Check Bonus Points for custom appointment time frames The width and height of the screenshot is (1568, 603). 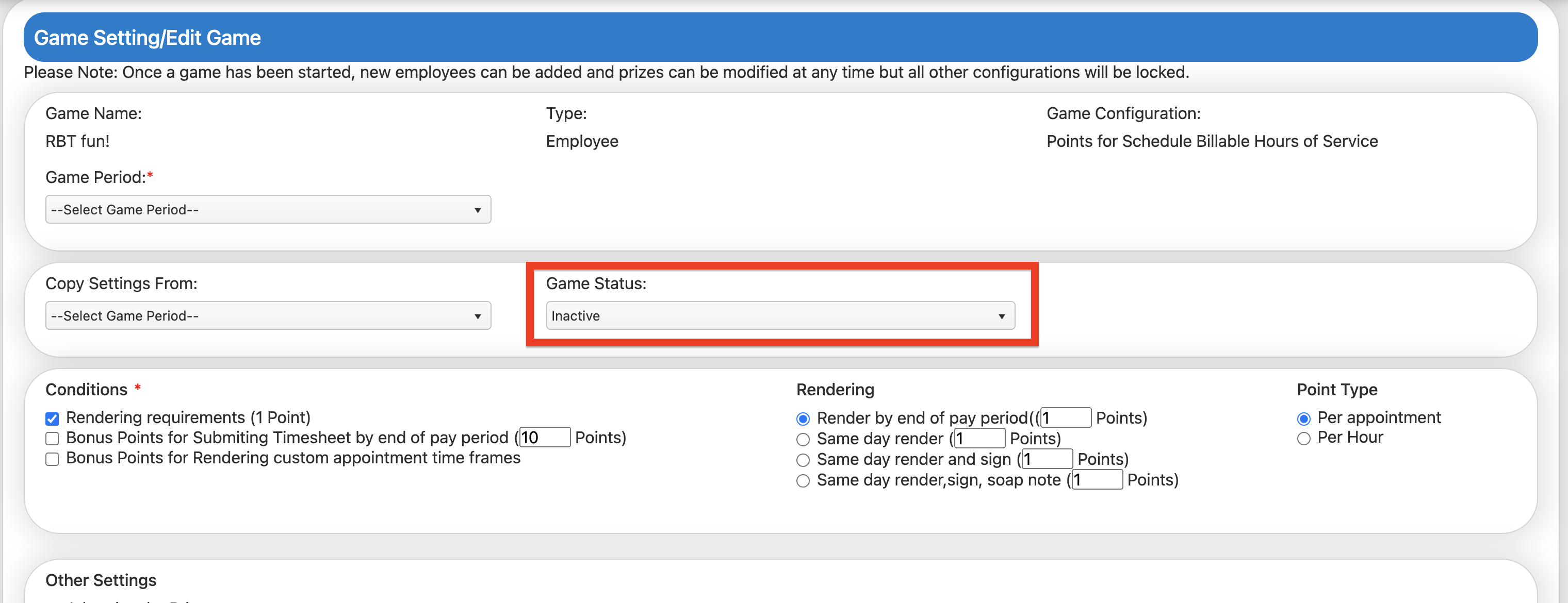(x=52, y=459)
